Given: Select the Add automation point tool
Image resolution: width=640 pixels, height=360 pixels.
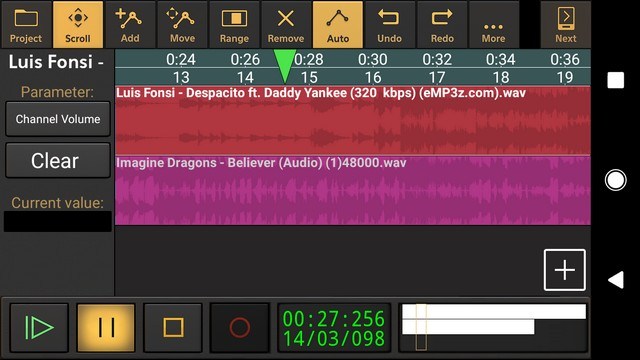Looking at the screenshot, I should (x=130, y=24).
